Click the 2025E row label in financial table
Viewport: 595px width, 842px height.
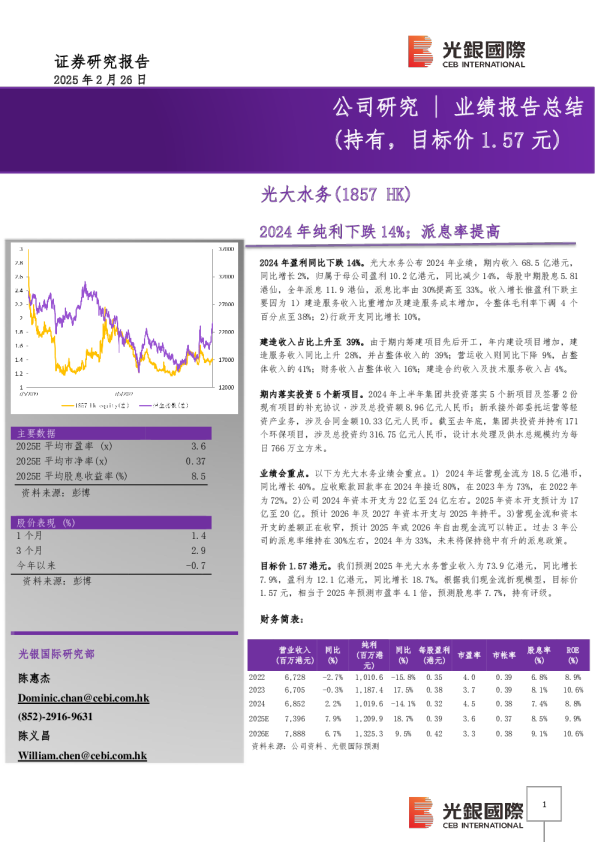click(259, 719)
